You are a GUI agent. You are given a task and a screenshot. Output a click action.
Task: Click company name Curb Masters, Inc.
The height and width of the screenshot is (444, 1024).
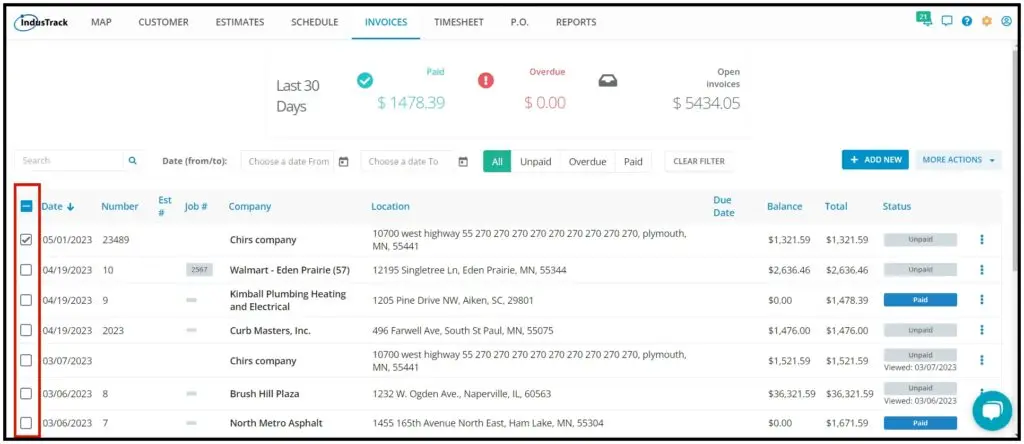pos(270,330)
